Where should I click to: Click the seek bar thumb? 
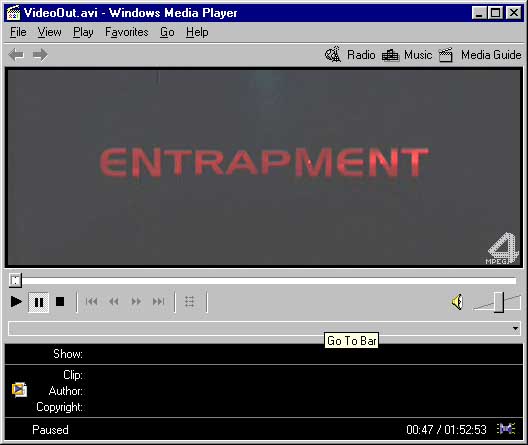(x=15, y=280)
